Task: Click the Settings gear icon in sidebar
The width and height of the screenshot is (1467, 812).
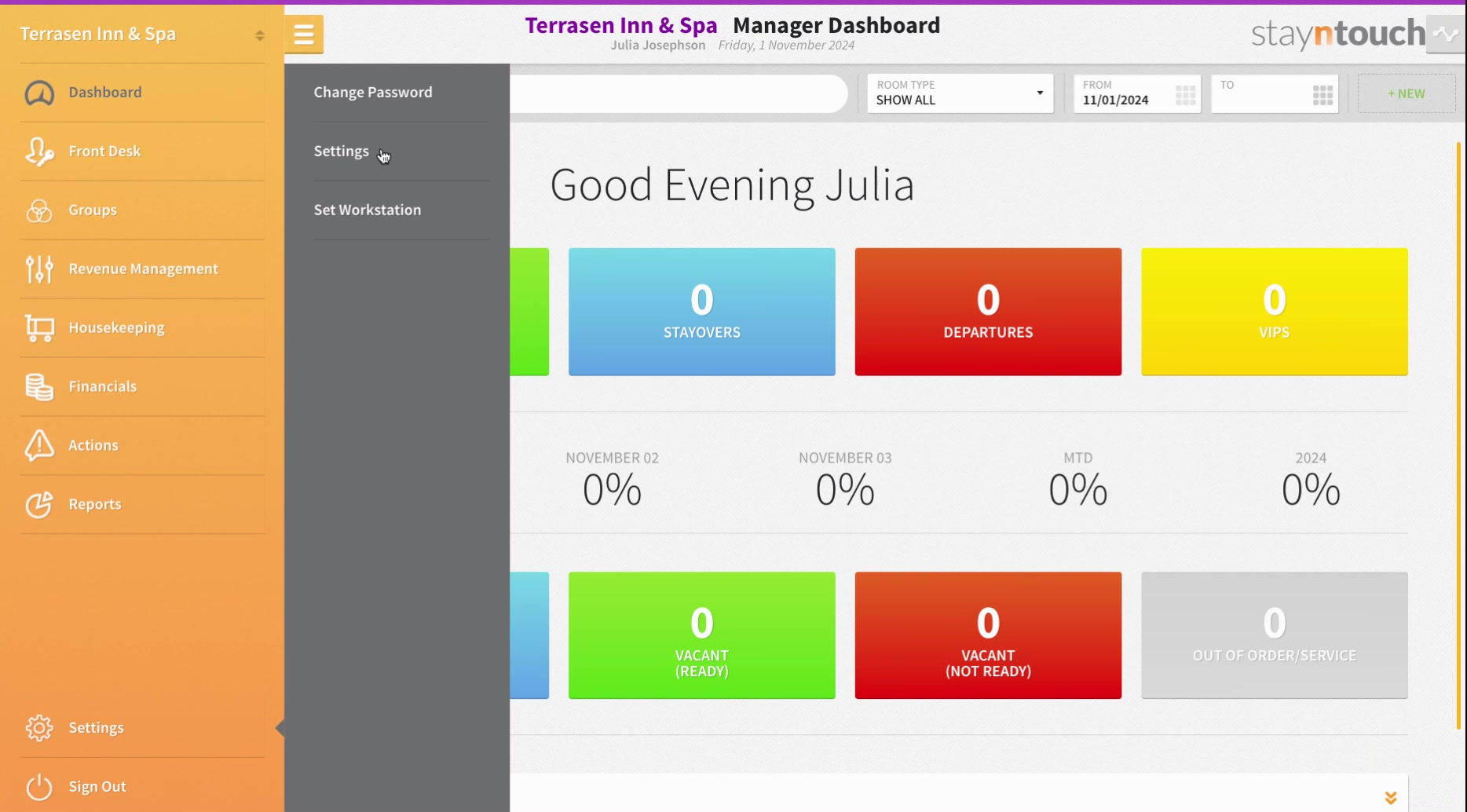Action: 39,728
